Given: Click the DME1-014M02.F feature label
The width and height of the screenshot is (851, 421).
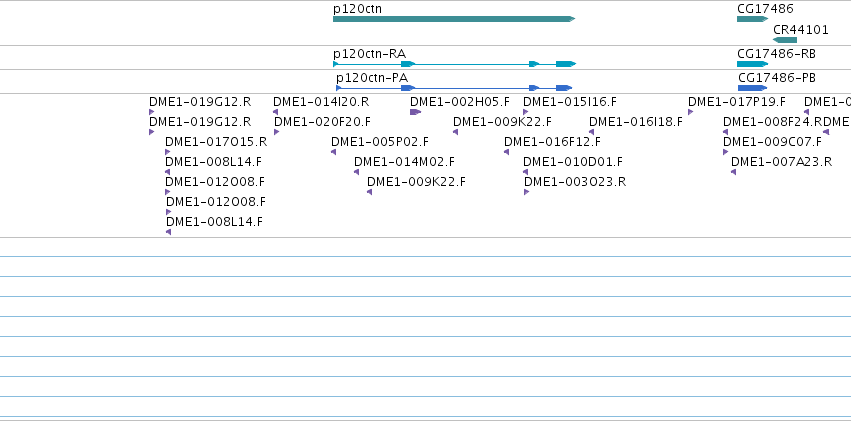Looking at the screenshot, I should pos(404,162).
